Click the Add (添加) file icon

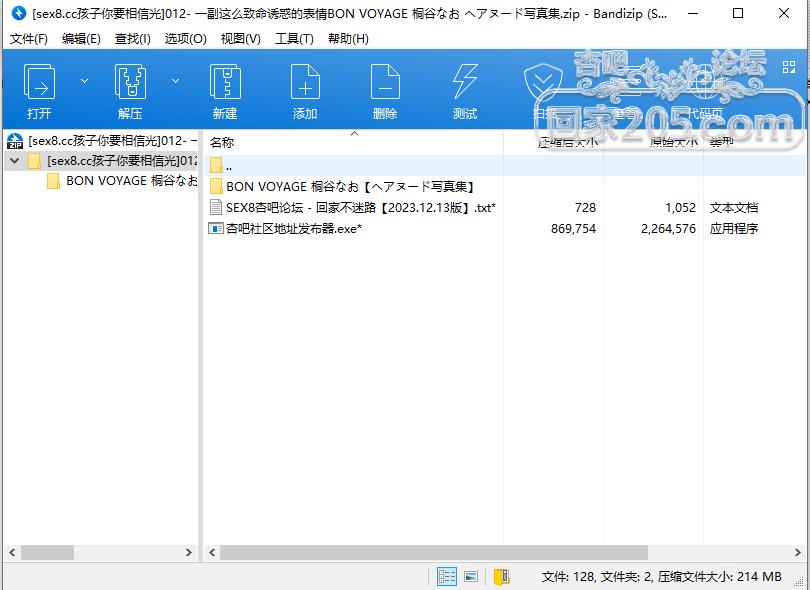305,82
